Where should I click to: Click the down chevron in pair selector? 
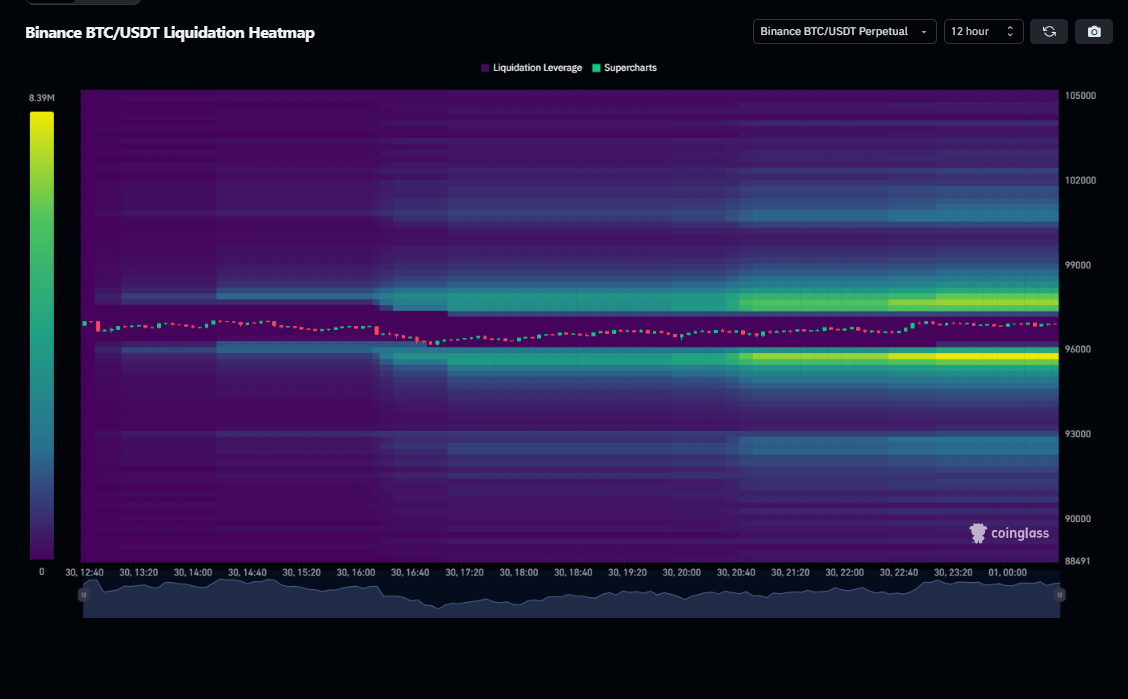[923, 32]
